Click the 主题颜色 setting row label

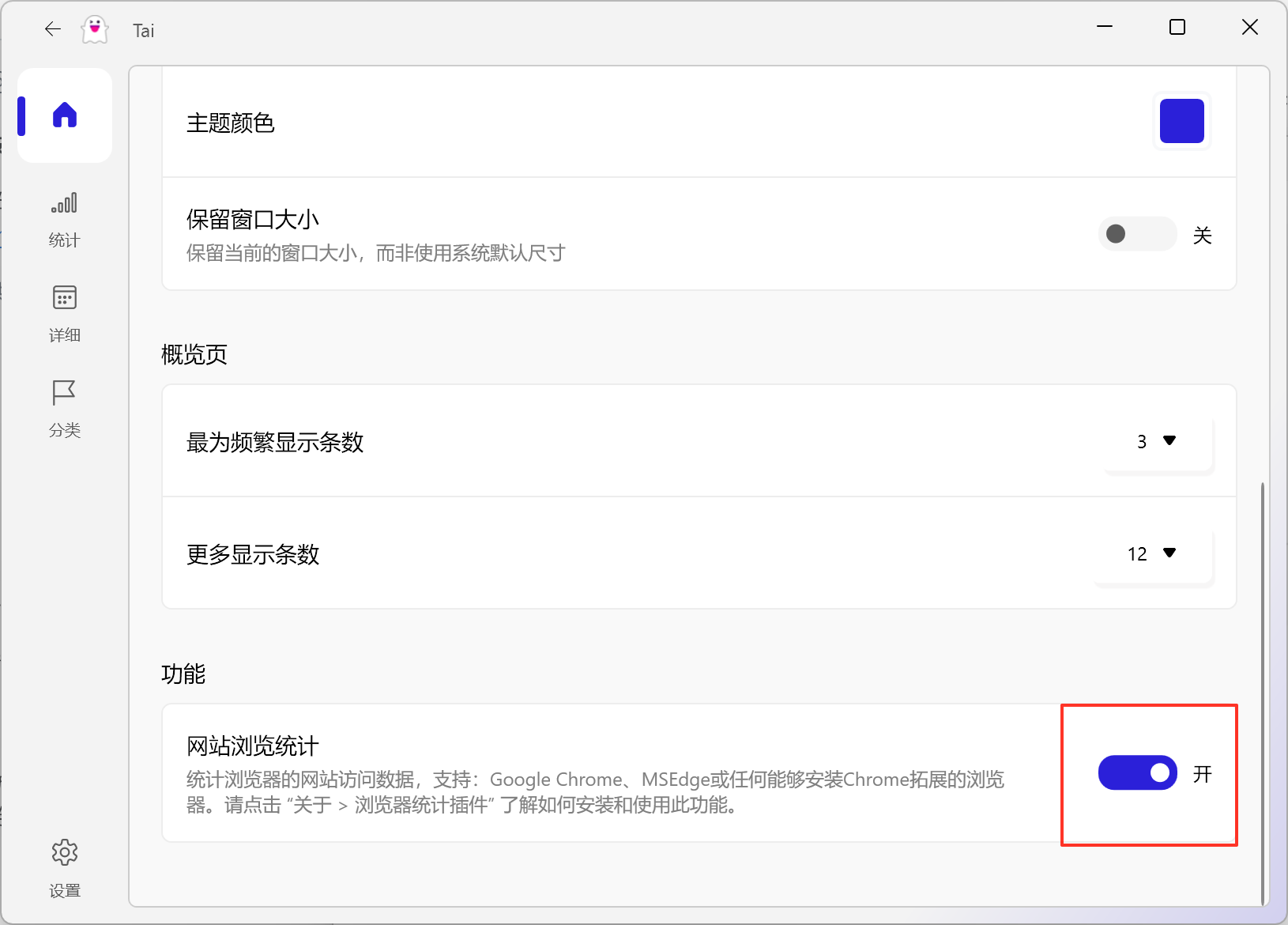point(231,123)
